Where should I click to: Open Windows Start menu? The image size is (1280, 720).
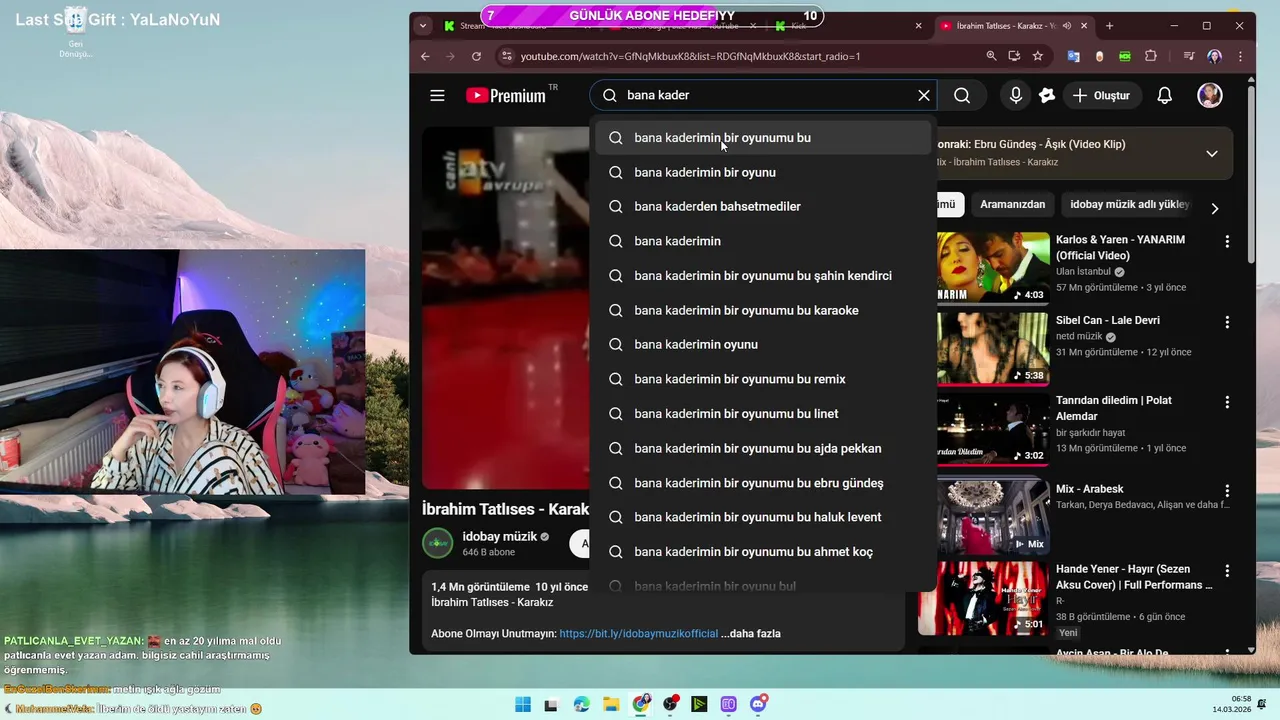pos(523,704)
